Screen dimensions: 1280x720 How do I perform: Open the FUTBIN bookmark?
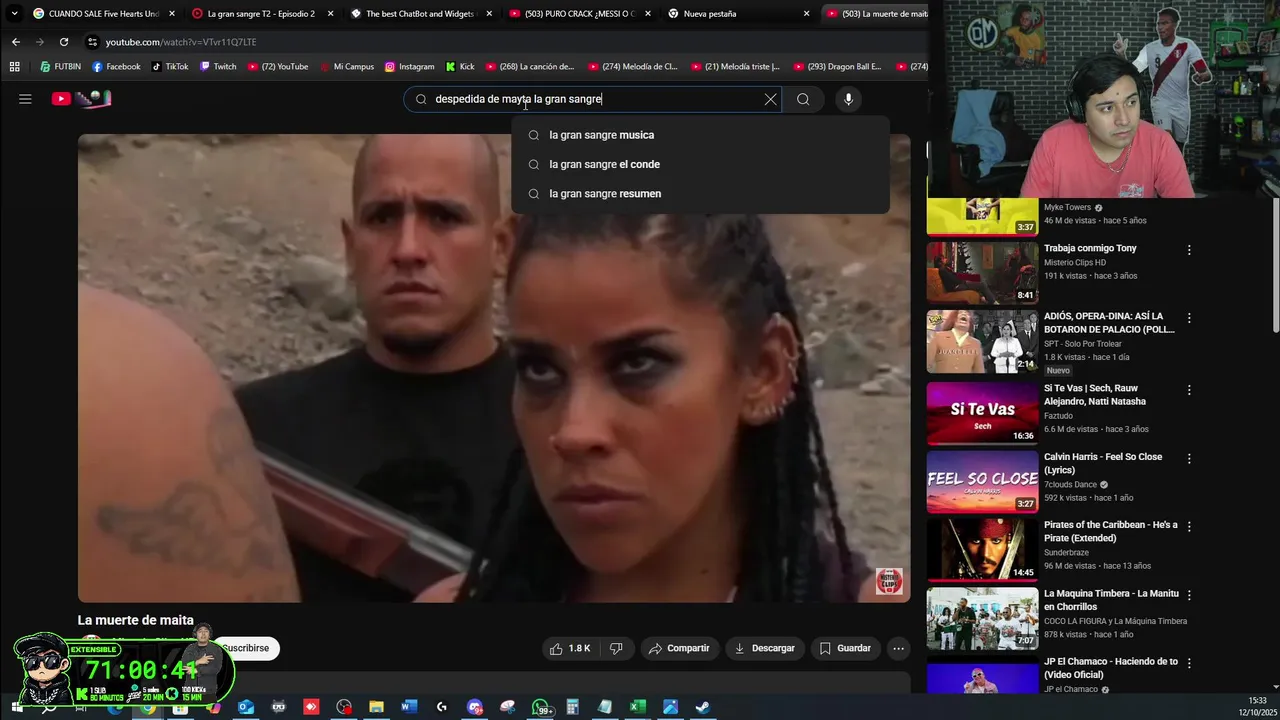point(60,67)
